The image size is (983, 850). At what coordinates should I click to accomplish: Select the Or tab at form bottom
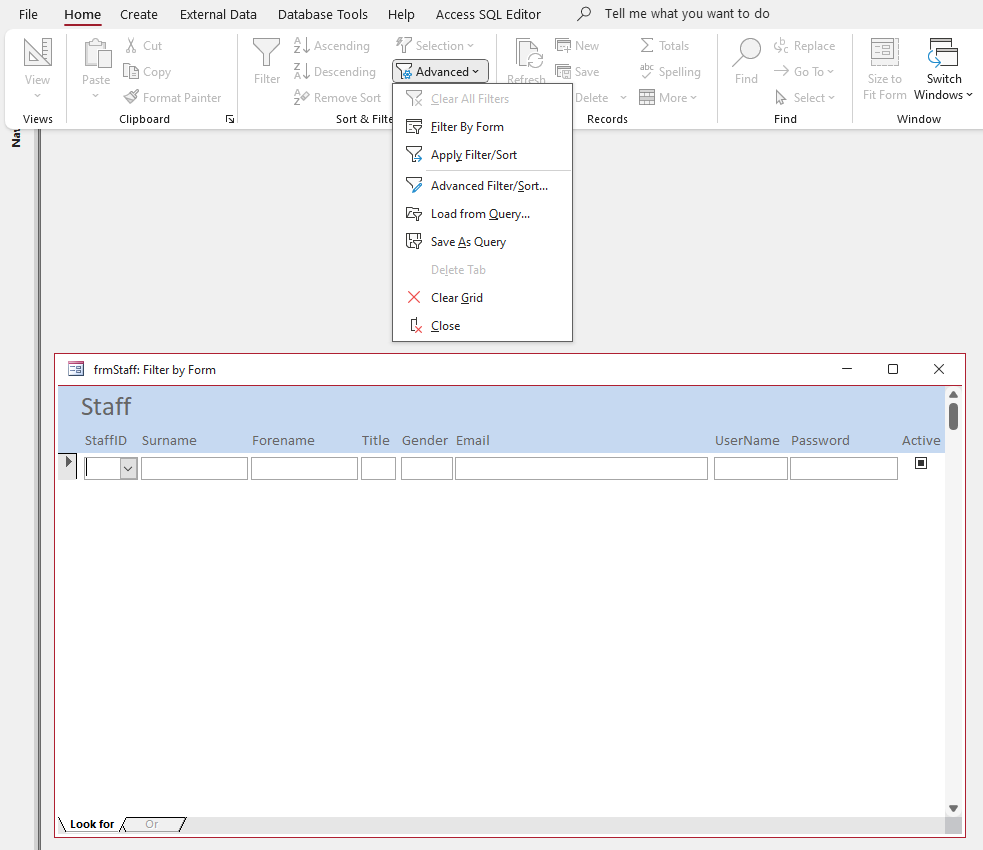[152, 824]
